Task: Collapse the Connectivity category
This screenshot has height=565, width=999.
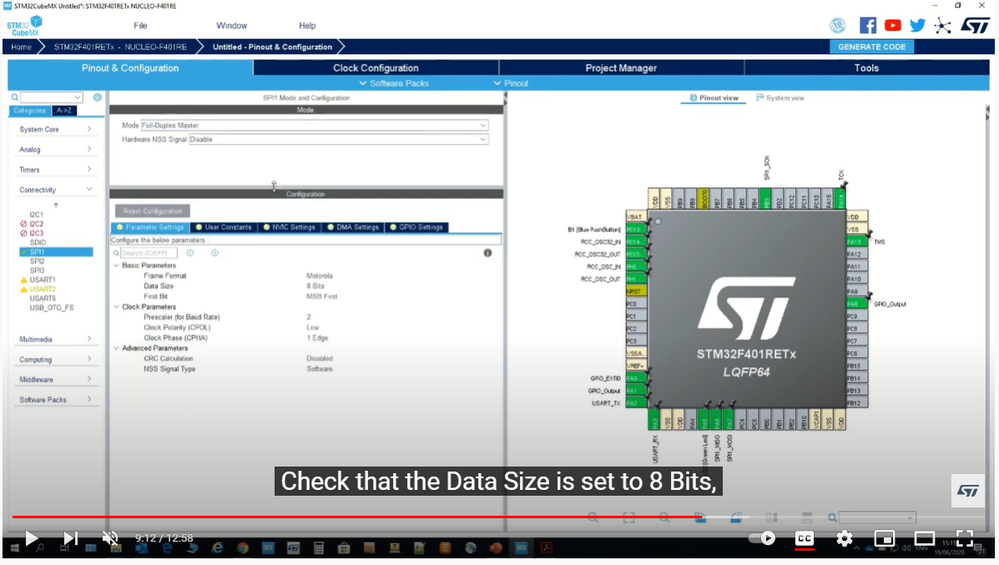Action: click(55, 190)
